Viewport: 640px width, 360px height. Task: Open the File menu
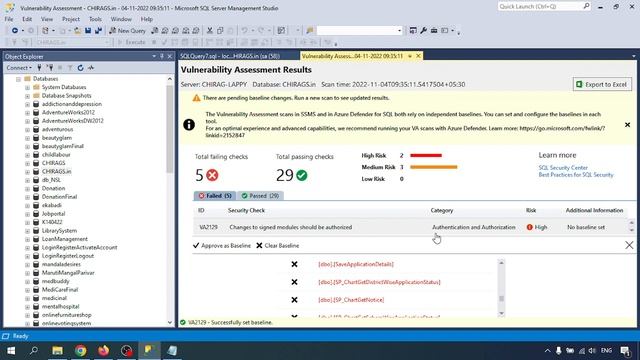(x=9, y=19)
